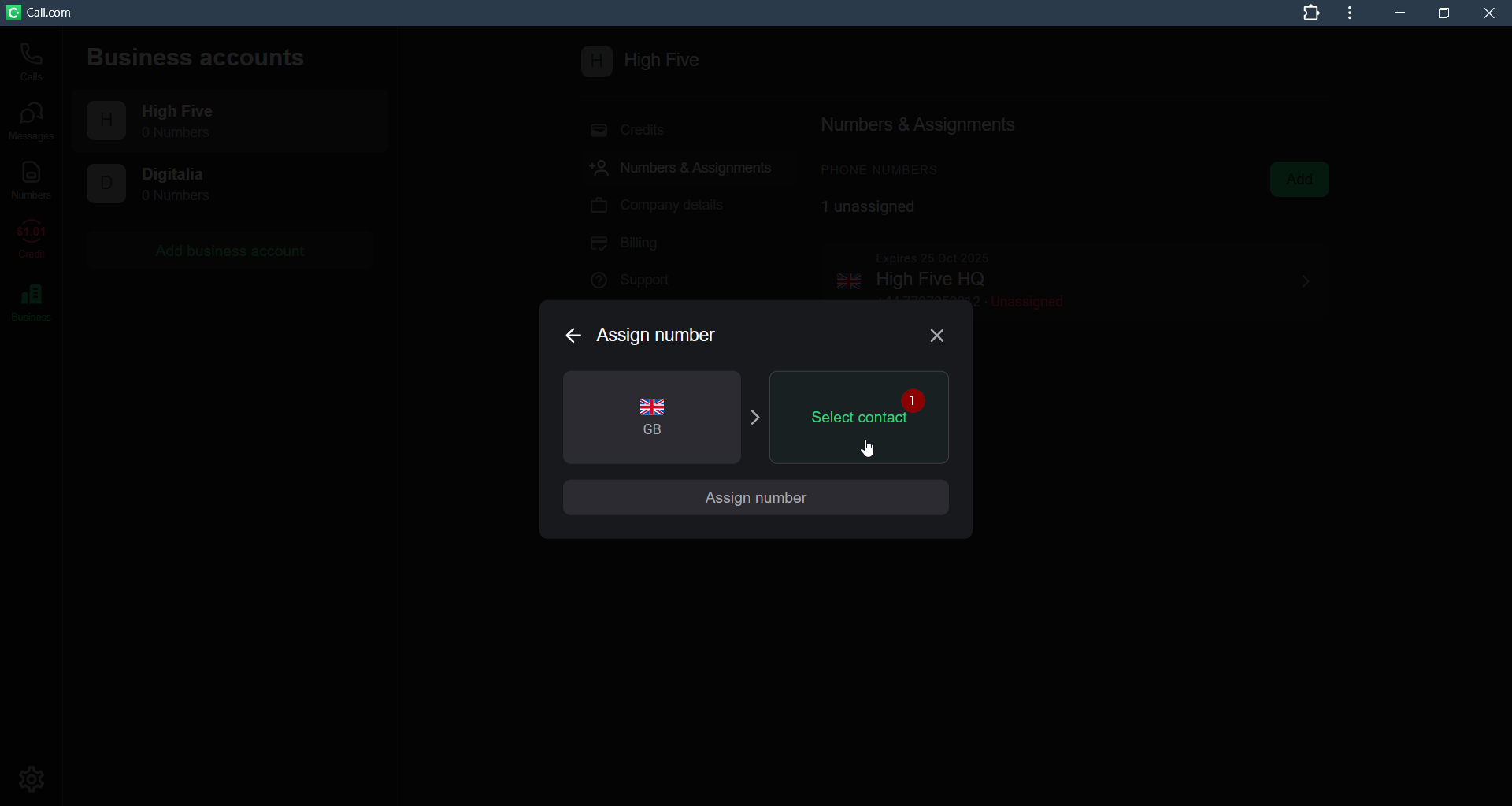Click 'Expires 25 Oct 2025' text
1512x806 pixels.
(932, 258)
